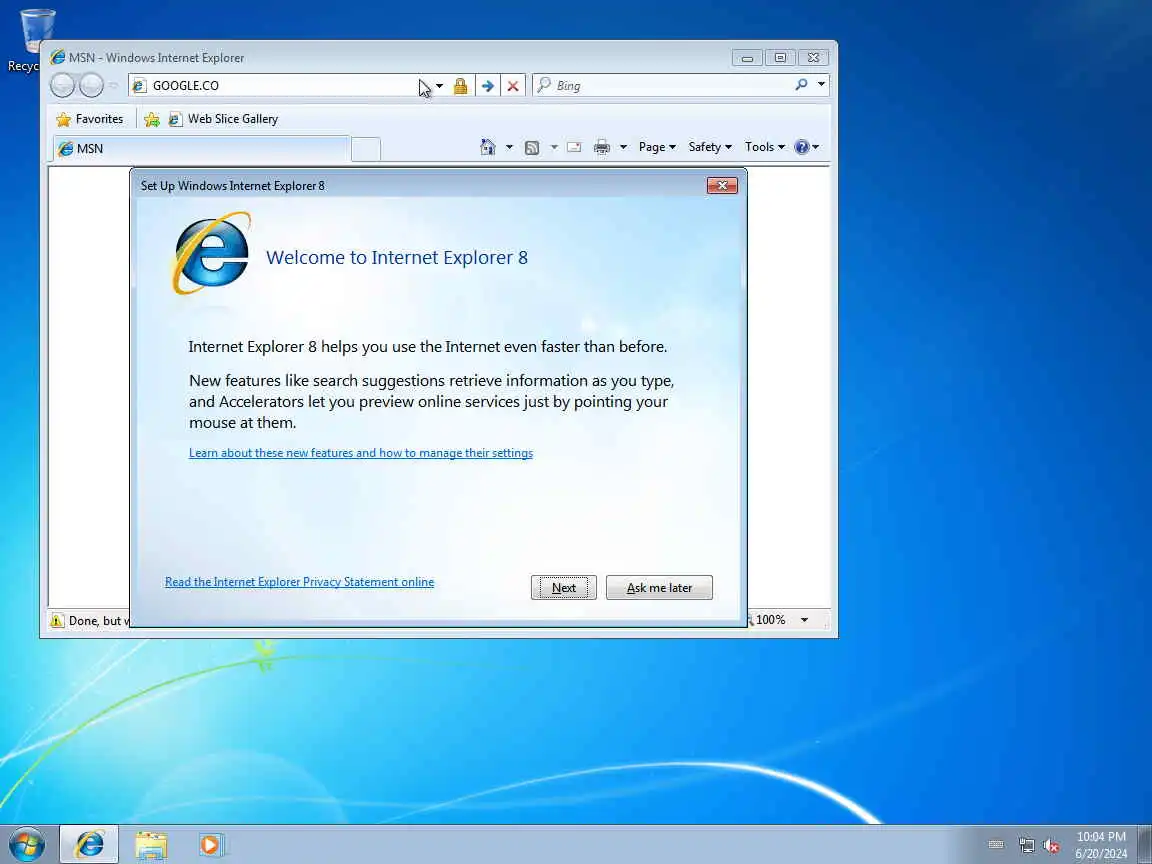The image size is (1152, 864).
Task: Launch Windows Media Player from taskbar
Action: click(x=212, y=845)
